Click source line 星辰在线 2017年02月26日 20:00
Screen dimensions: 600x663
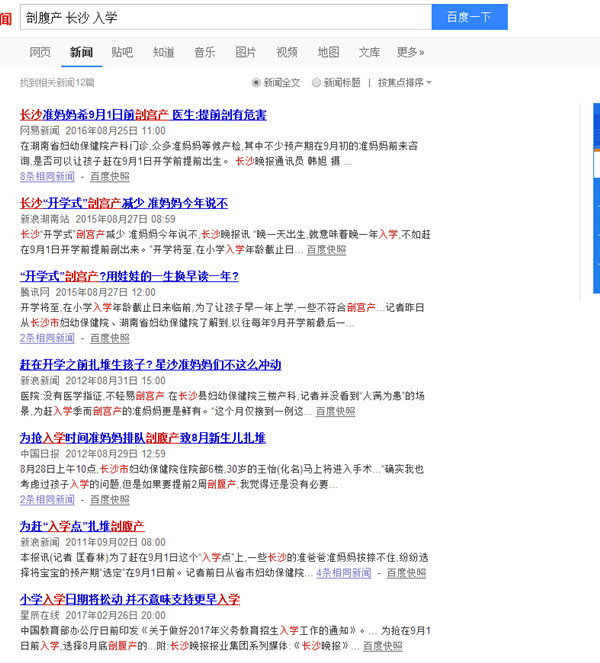click(x=93, y=615)
